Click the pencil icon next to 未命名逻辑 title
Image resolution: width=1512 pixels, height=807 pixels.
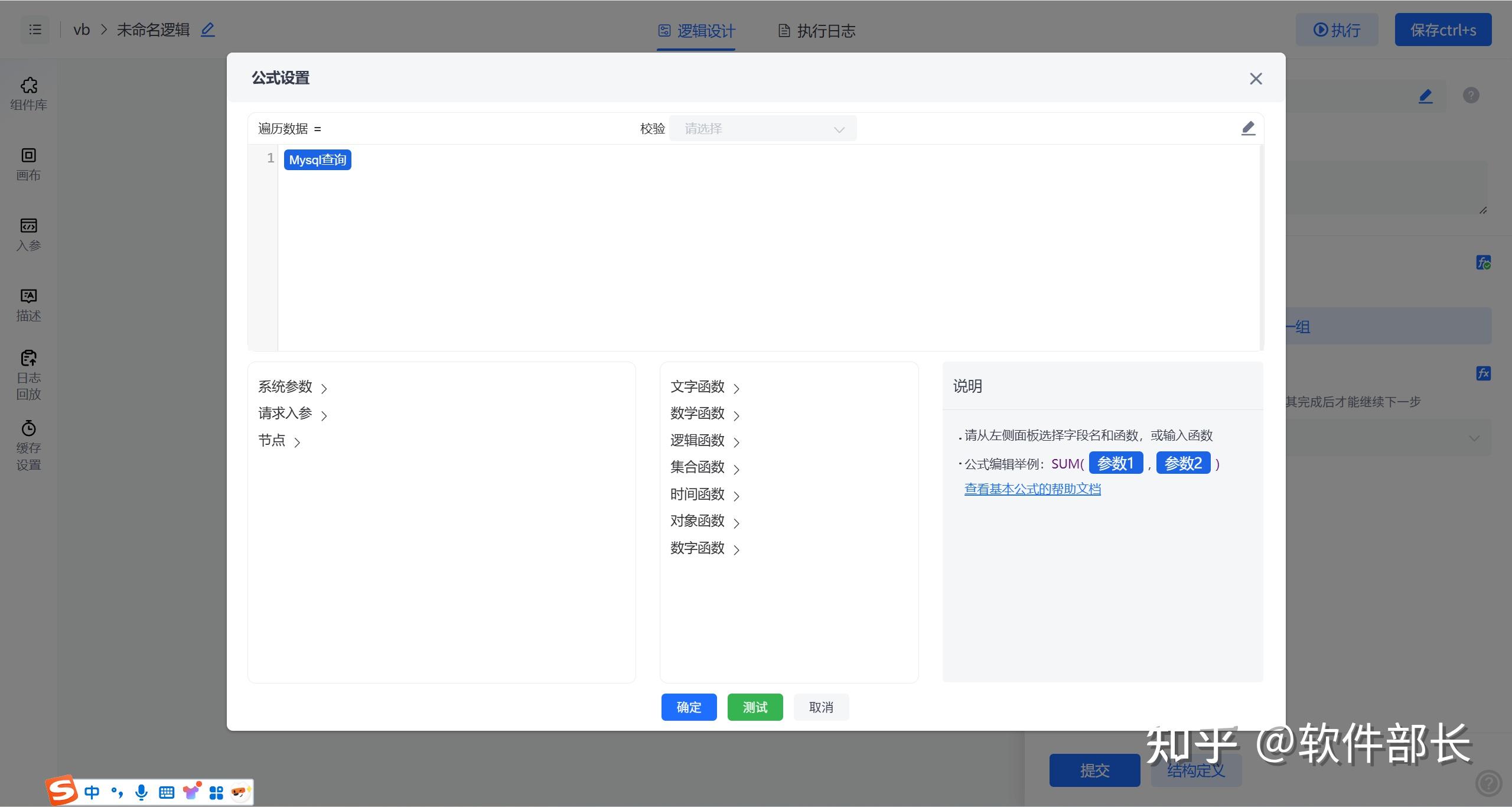(207, 29)
